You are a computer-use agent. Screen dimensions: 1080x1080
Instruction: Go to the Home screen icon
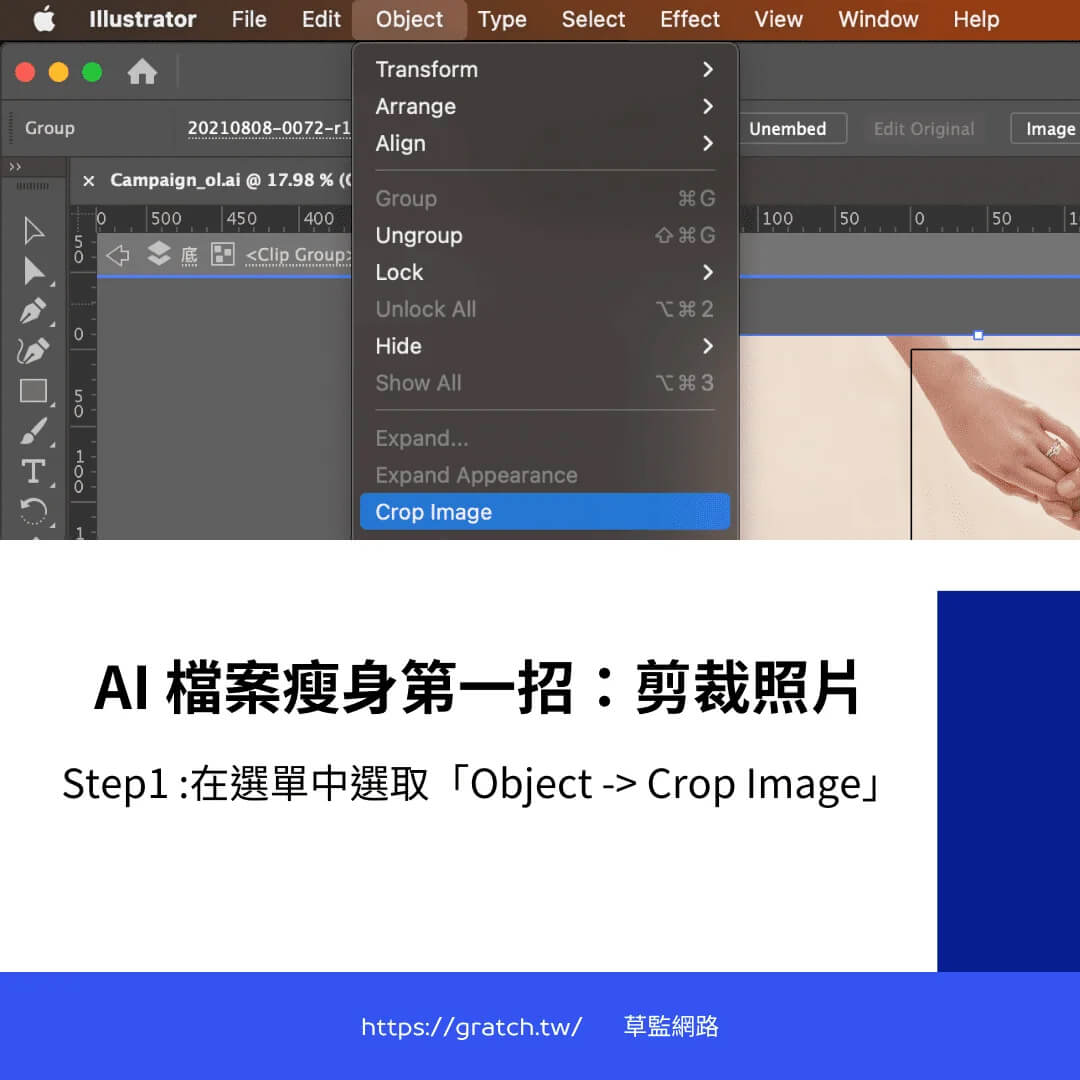point(142,72)
